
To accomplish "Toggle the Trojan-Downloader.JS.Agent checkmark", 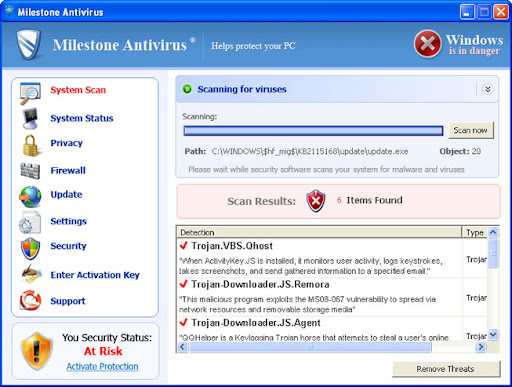I will click(x=183, y=322).
